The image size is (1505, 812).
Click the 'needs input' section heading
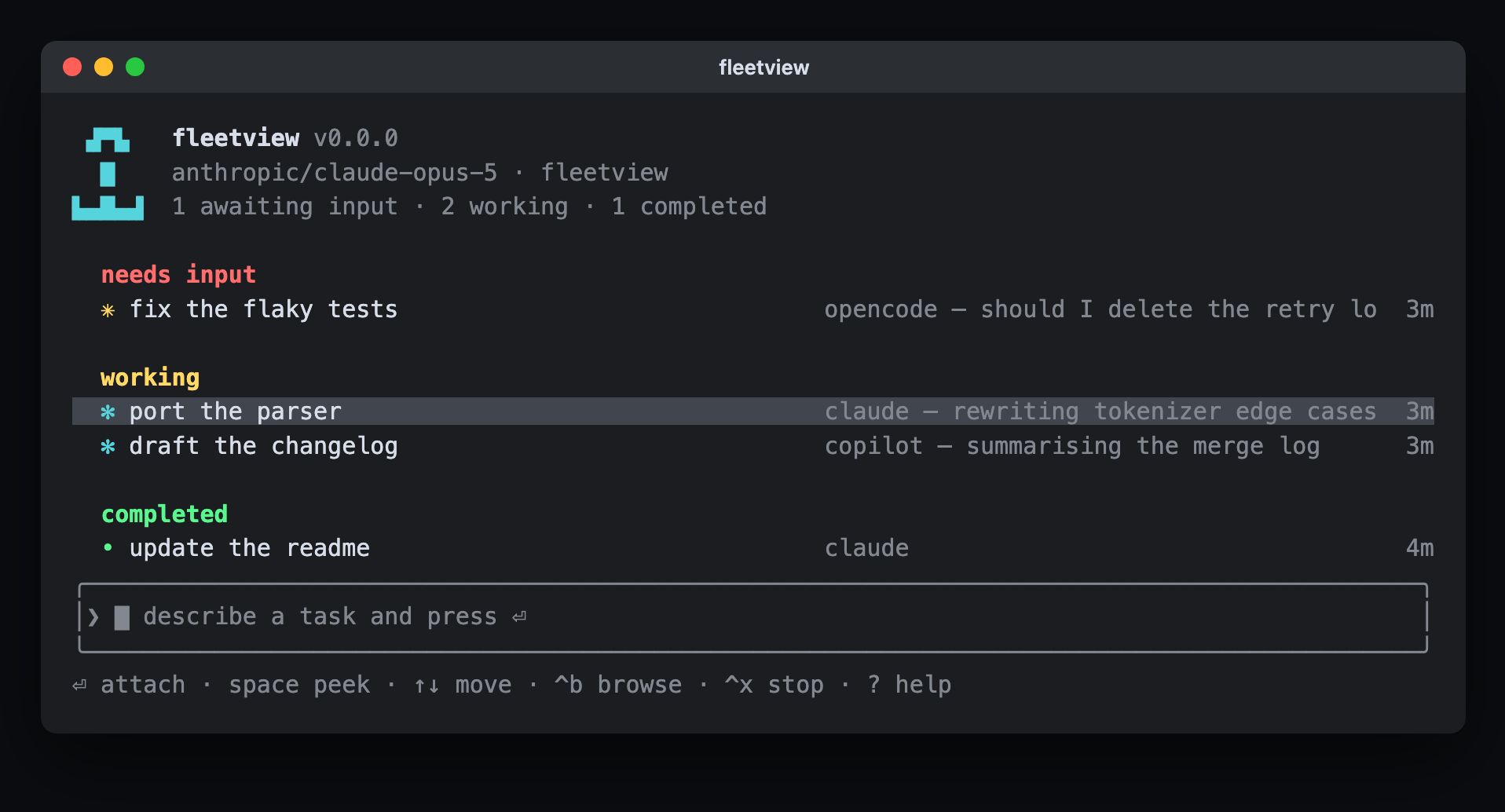[x=178, y=275]
